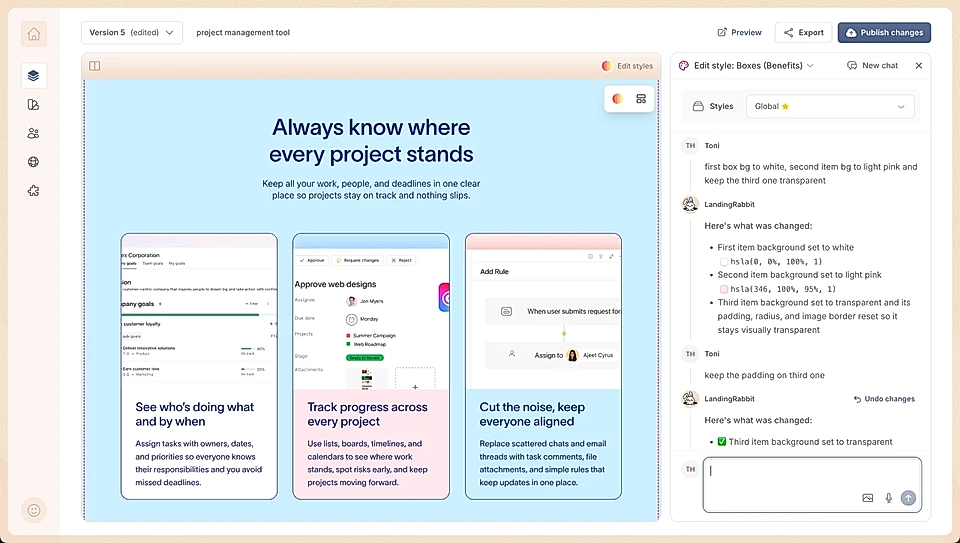Click the microphone icon in chat input
The image size is (960, 543).
pos(888,498)
